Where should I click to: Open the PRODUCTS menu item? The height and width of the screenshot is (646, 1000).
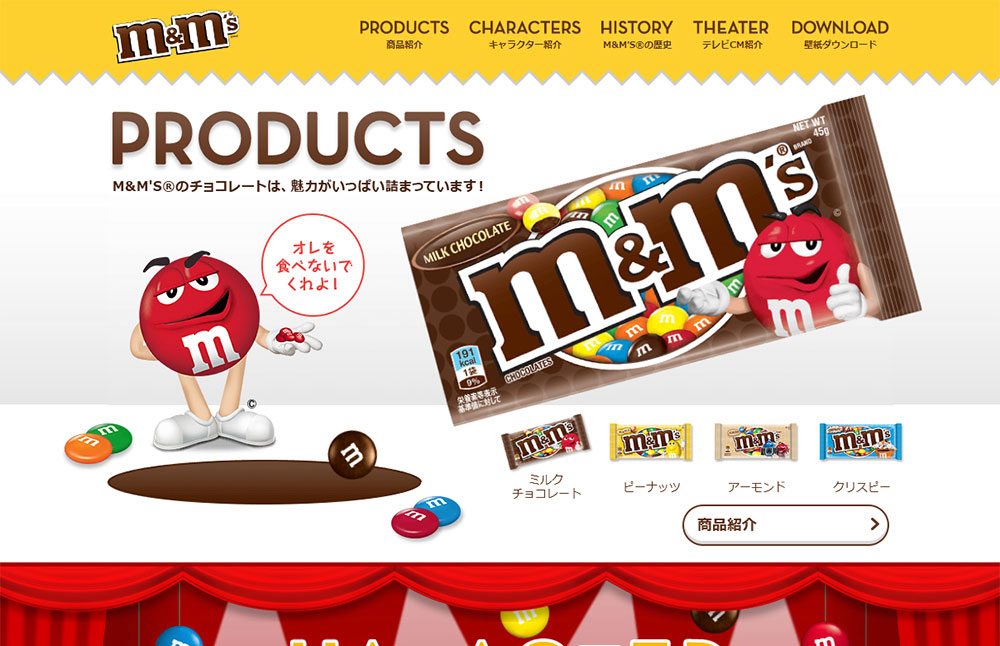click(x=404, y=35)
